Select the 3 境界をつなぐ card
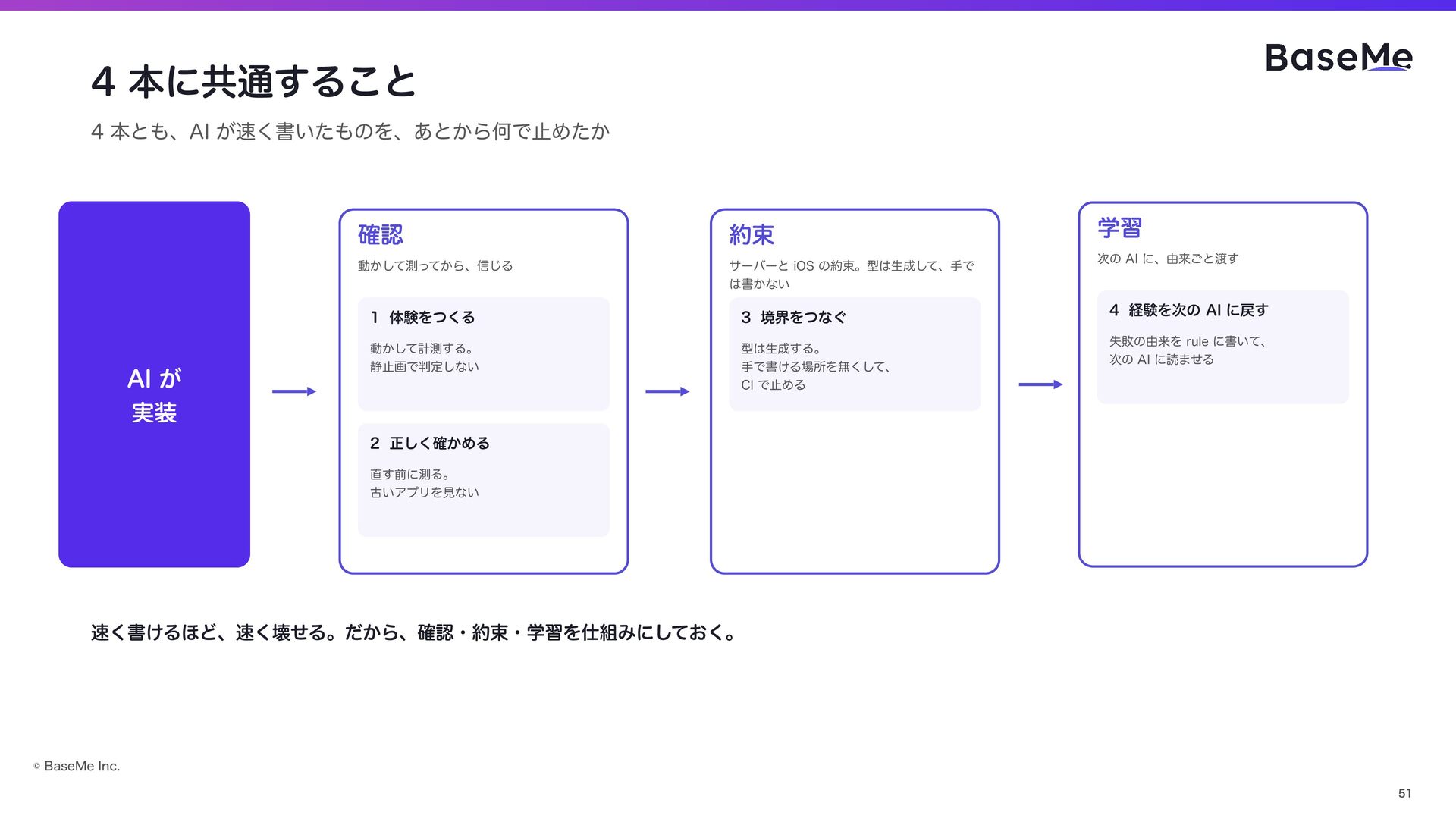 click(x=855, y=354)
